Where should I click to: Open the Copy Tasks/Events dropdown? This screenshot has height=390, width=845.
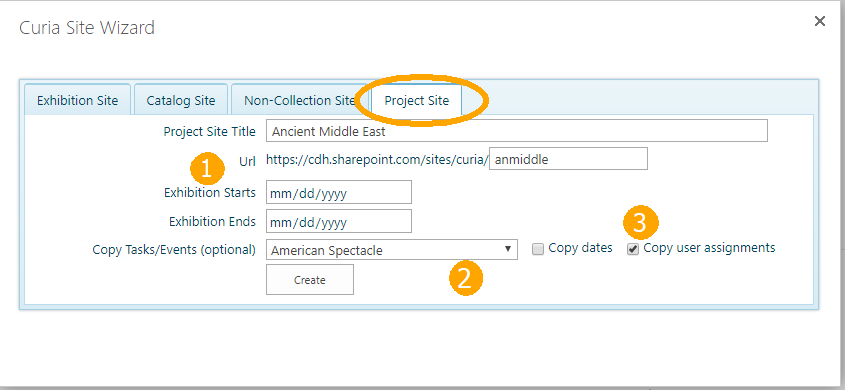coord(392,250)
